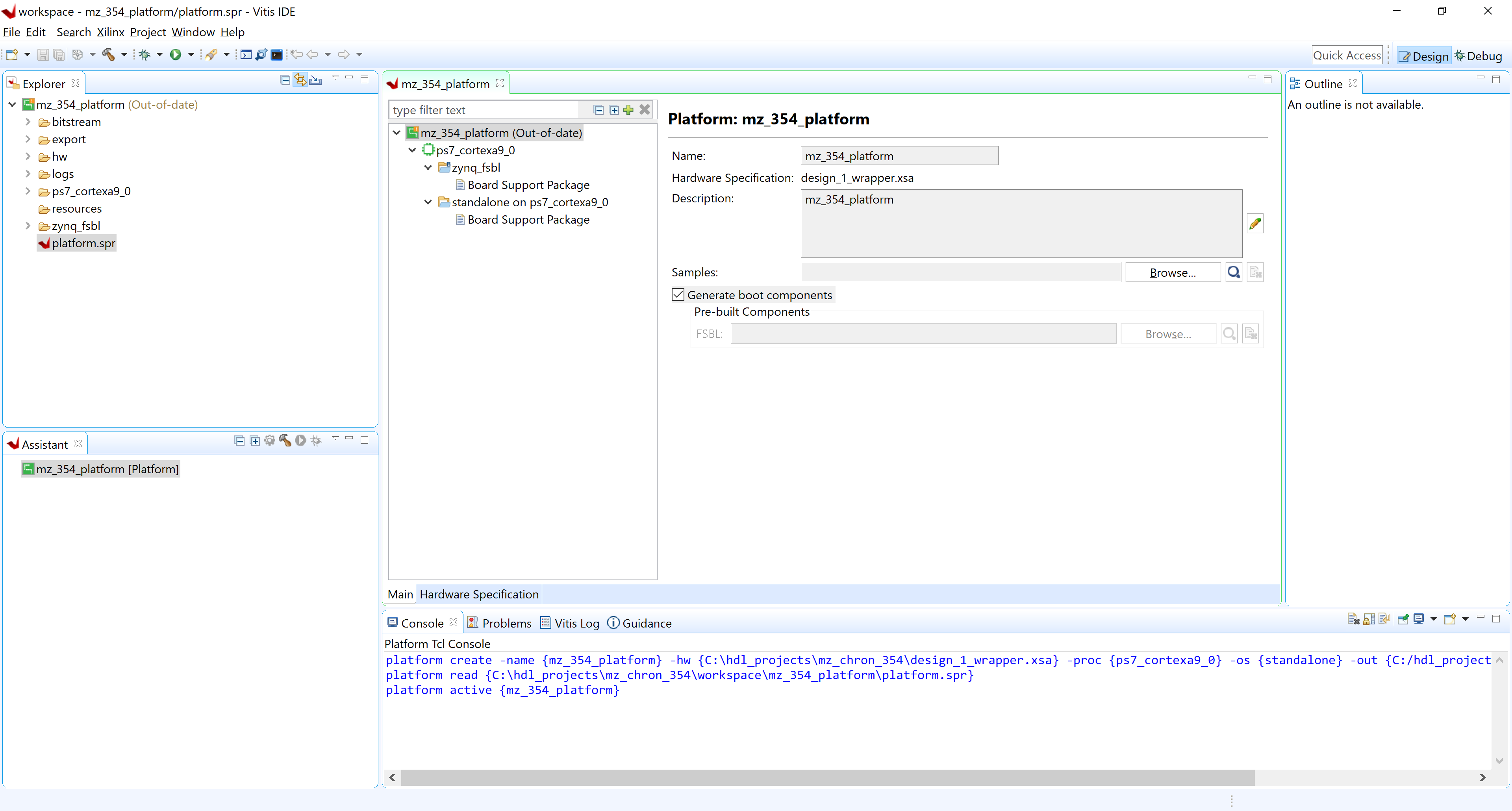Viewport: 1512px width, 811px height.
Task: Click the red X delete icon beside filter
Action: 645,110
